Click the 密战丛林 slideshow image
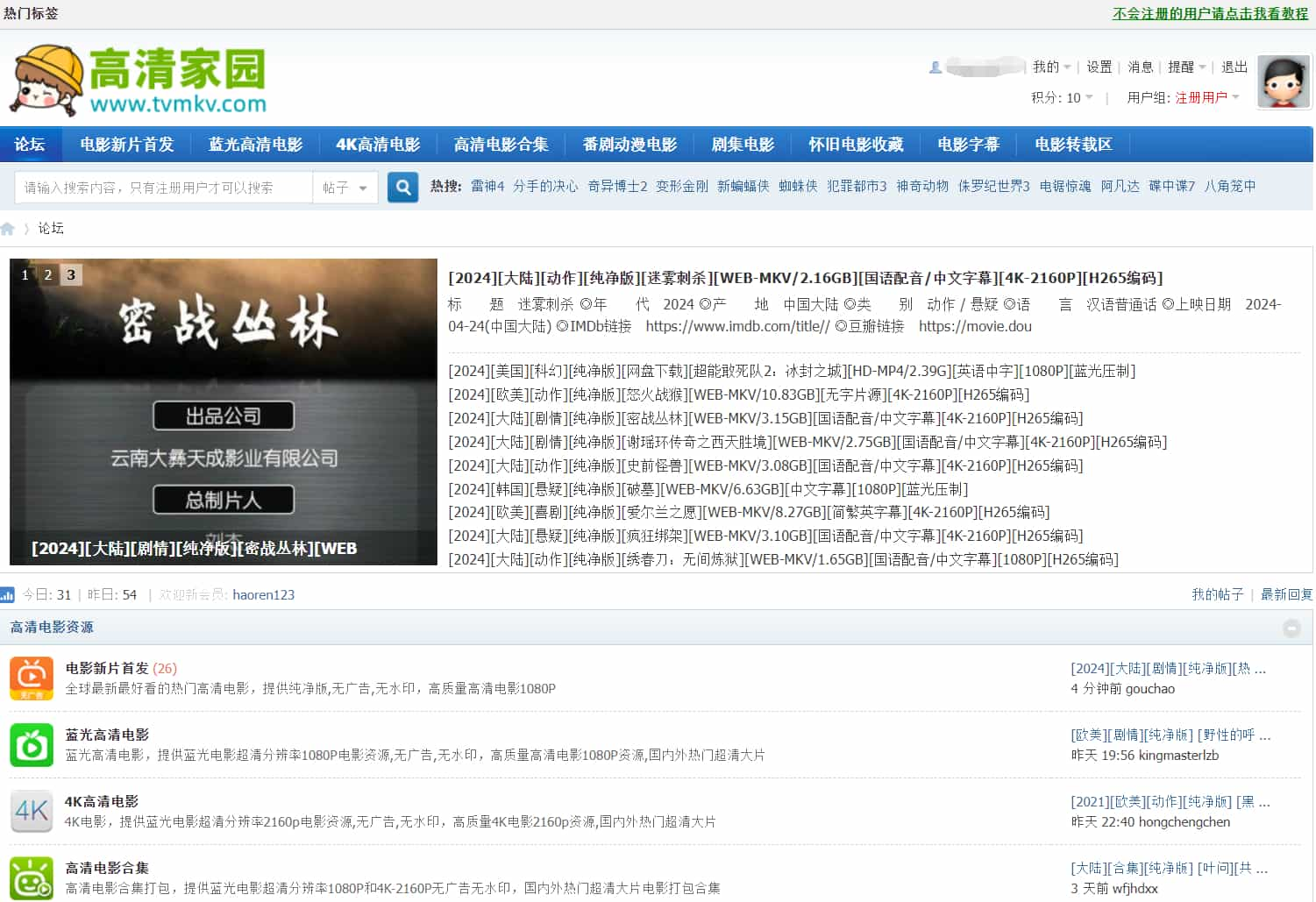The height and width of the screenshot is (902, 1316). (x=224, y=412)
